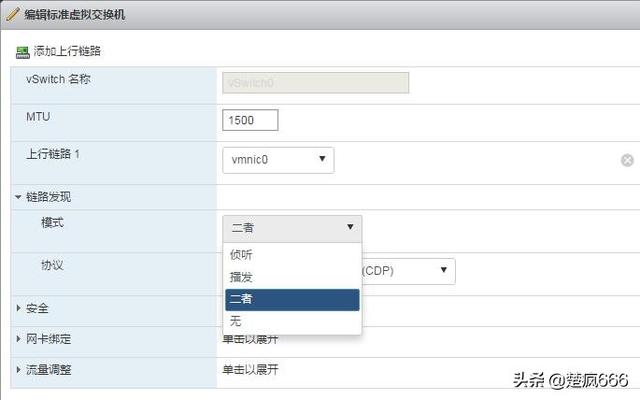Image resolution: width=640 pixels, height=400 pixels.
Task: Click the add uplink network card icon
Action: 23,52
